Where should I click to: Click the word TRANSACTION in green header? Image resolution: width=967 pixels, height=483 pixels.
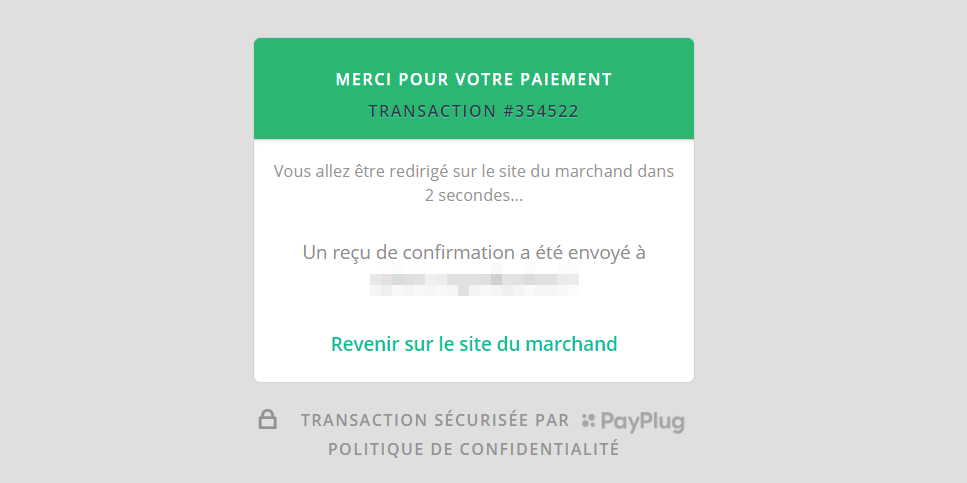432,111
